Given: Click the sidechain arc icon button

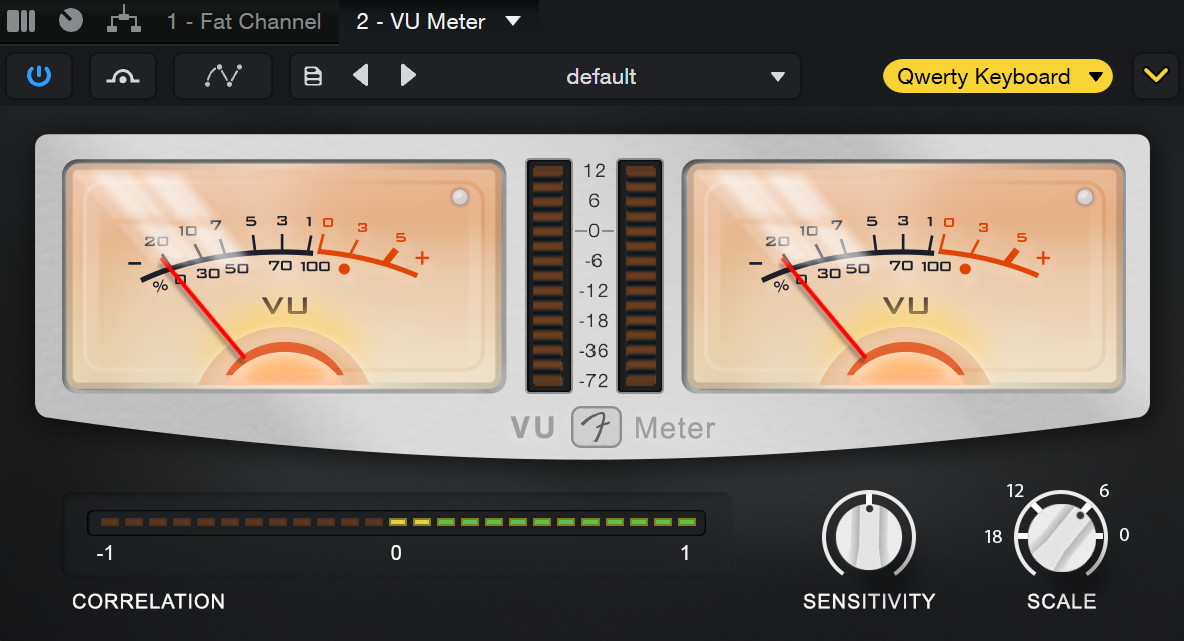Looking at the screenshot, I should click(123, 76).
